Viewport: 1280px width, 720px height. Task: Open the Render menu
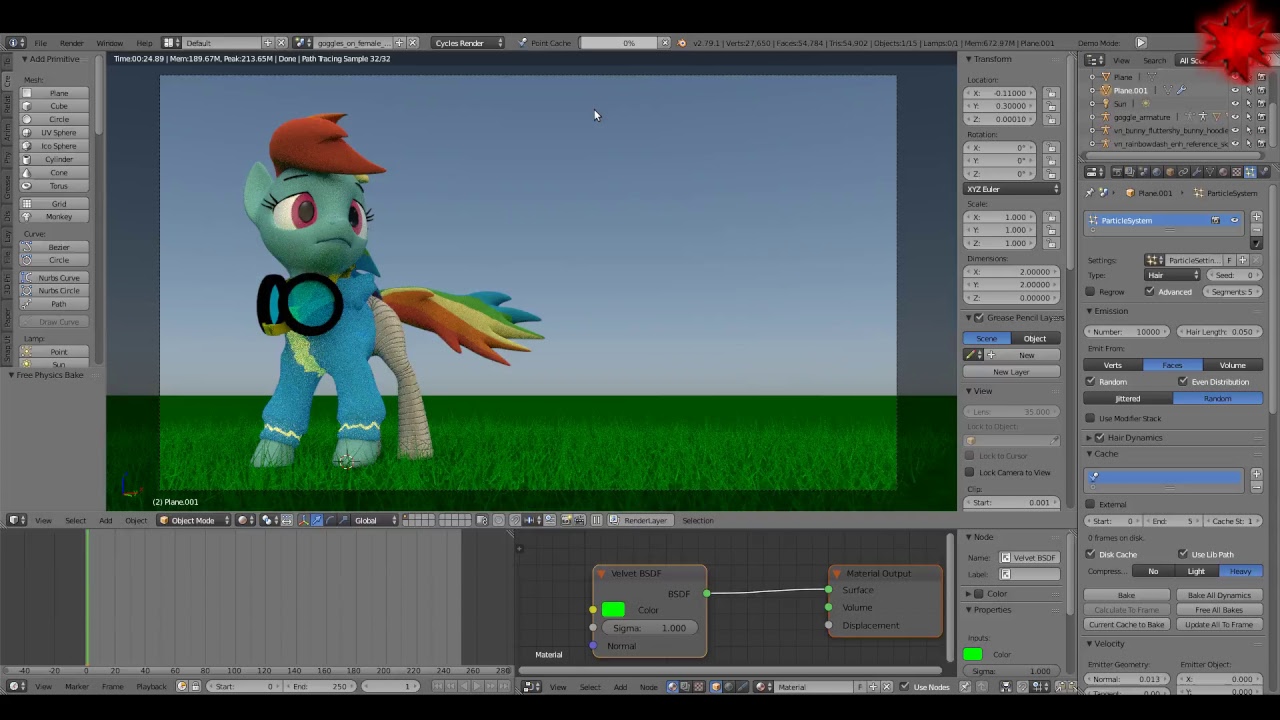[72, 43]
